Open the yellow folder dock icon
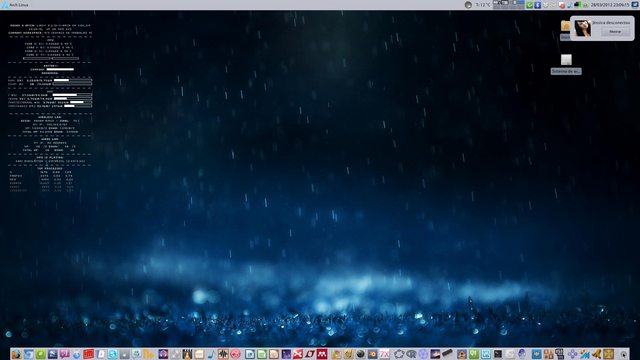Image resolution: width=640 pixels, height=360 pixels. 148,354
